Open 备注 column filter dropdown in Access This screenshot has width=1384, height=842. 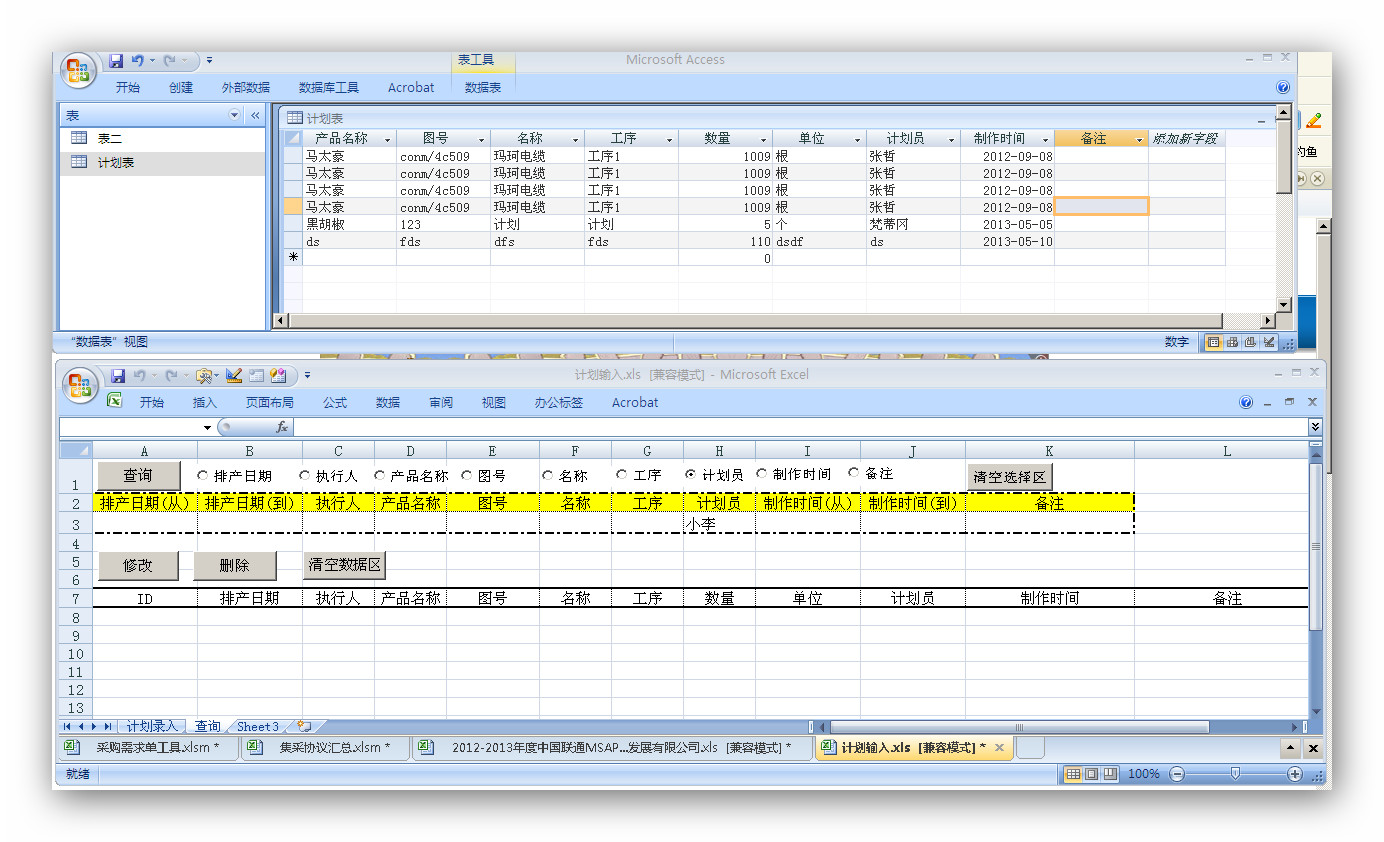point(1139,139)
